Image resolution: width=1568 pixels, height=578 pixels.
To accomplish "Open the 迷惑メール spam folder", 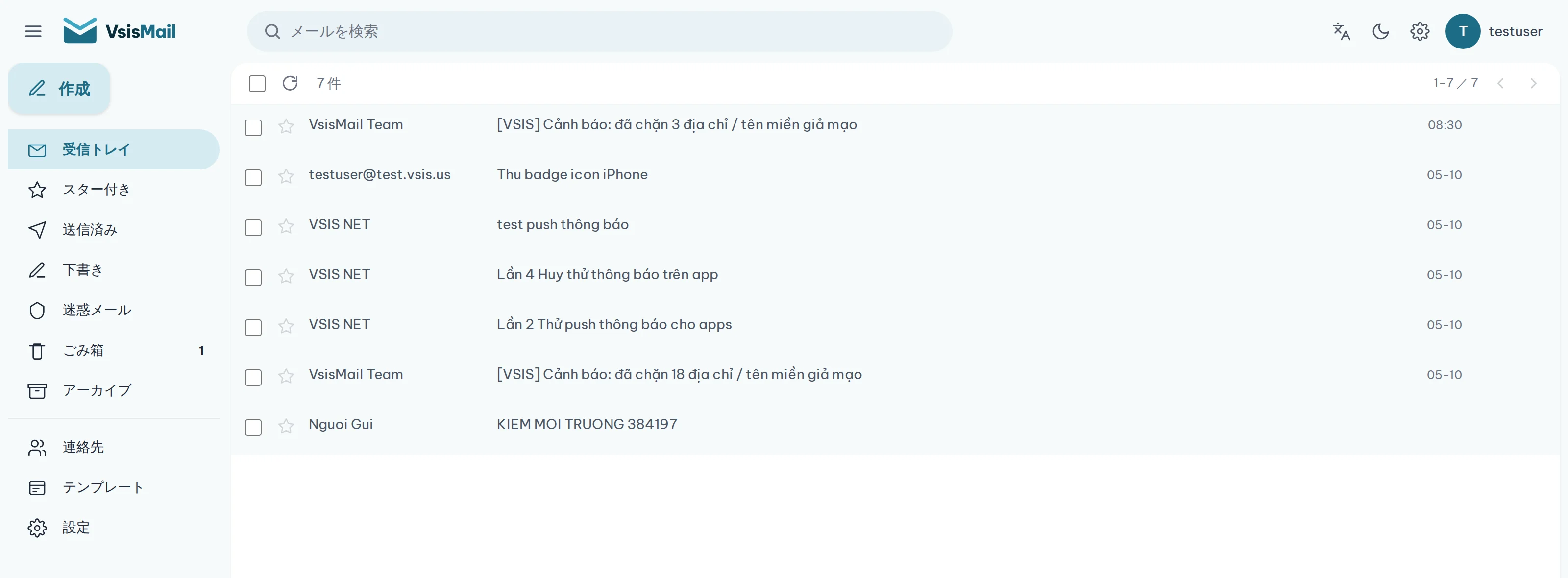I will click(114, 310).
